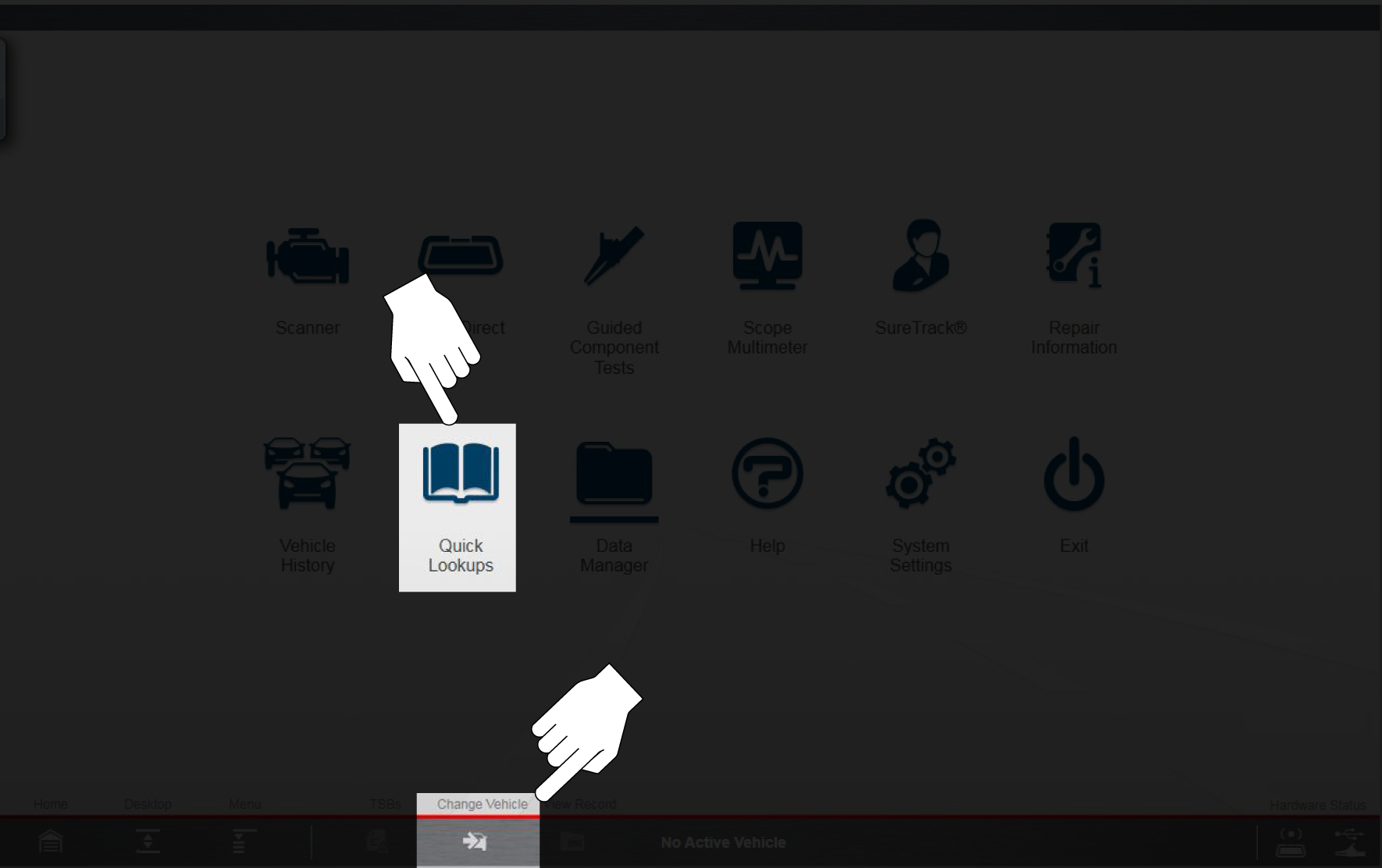Open the Help question mark icon
The image size is (1382, 868).
point(767,474)
